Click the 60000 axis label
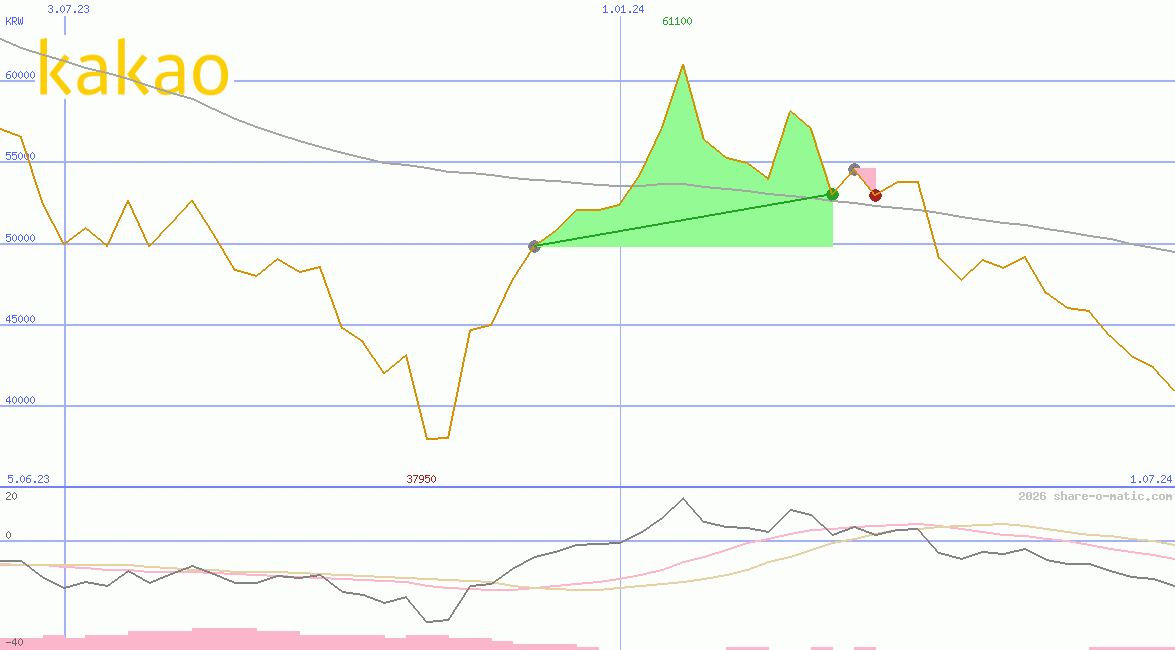Viewport: 1175px width, 650px height. (x=19, y=76)
